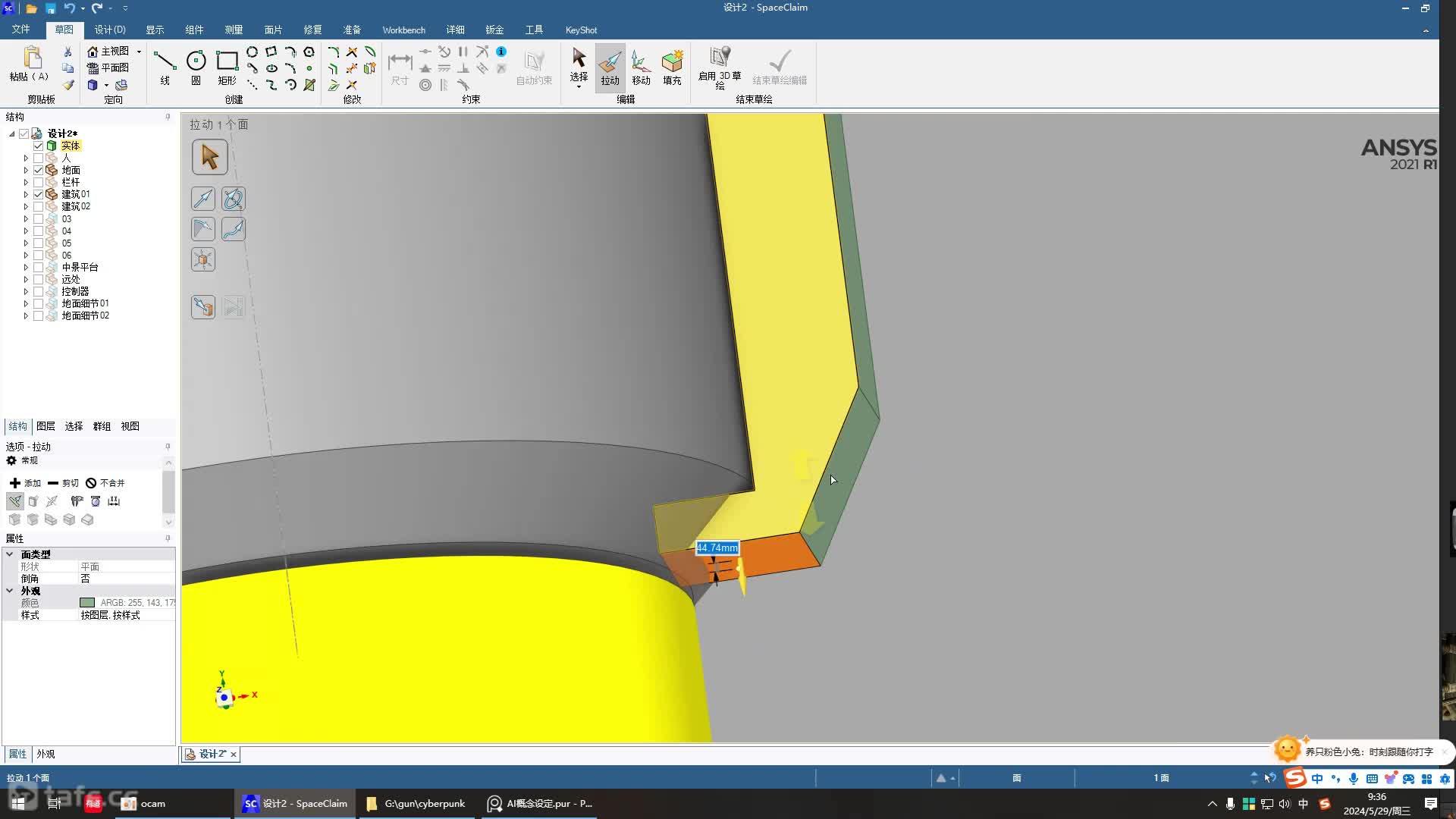The width and height of the screenshot is (1456, 819).
Task: Activate the Move (移动) tool
Action: click(641, 67)
